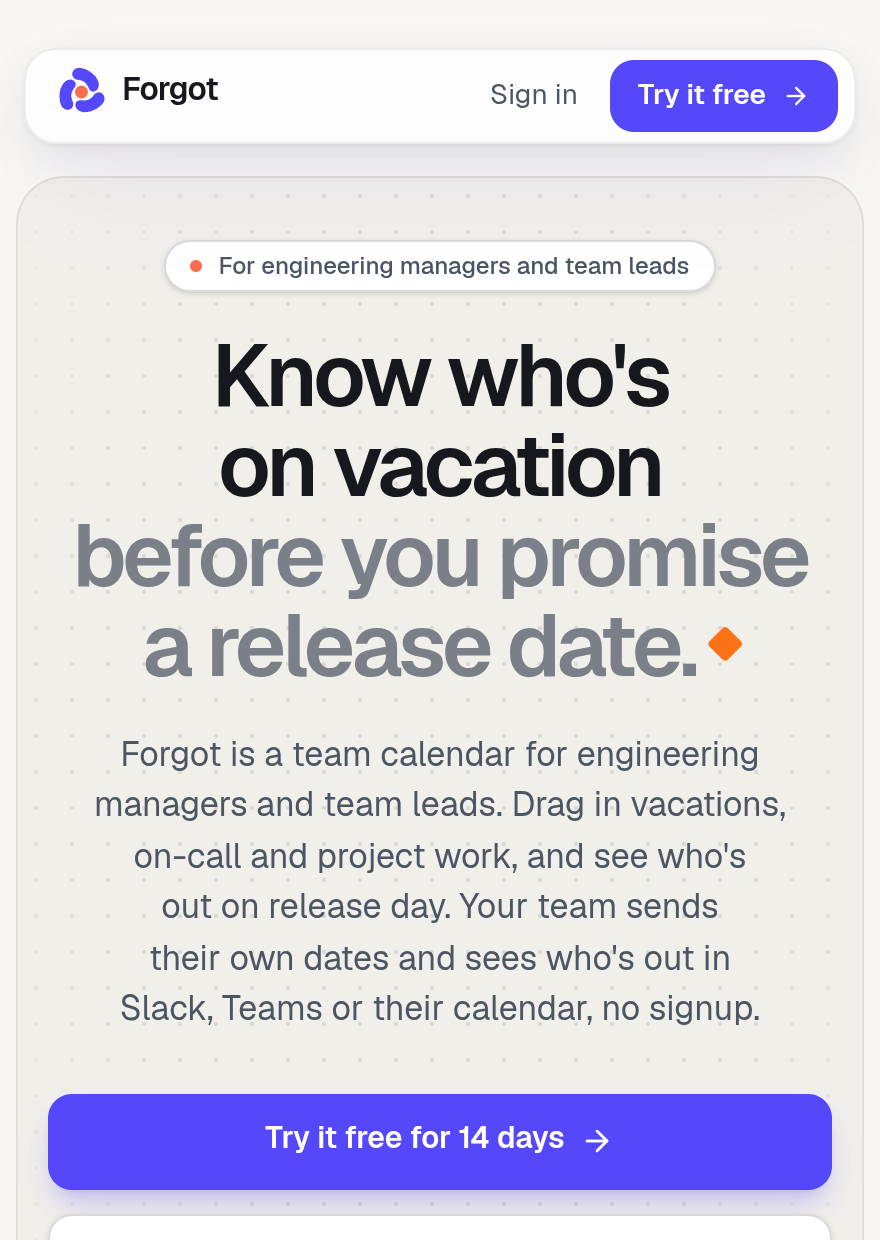Click the on vacation headline line

tap(440, 467)
